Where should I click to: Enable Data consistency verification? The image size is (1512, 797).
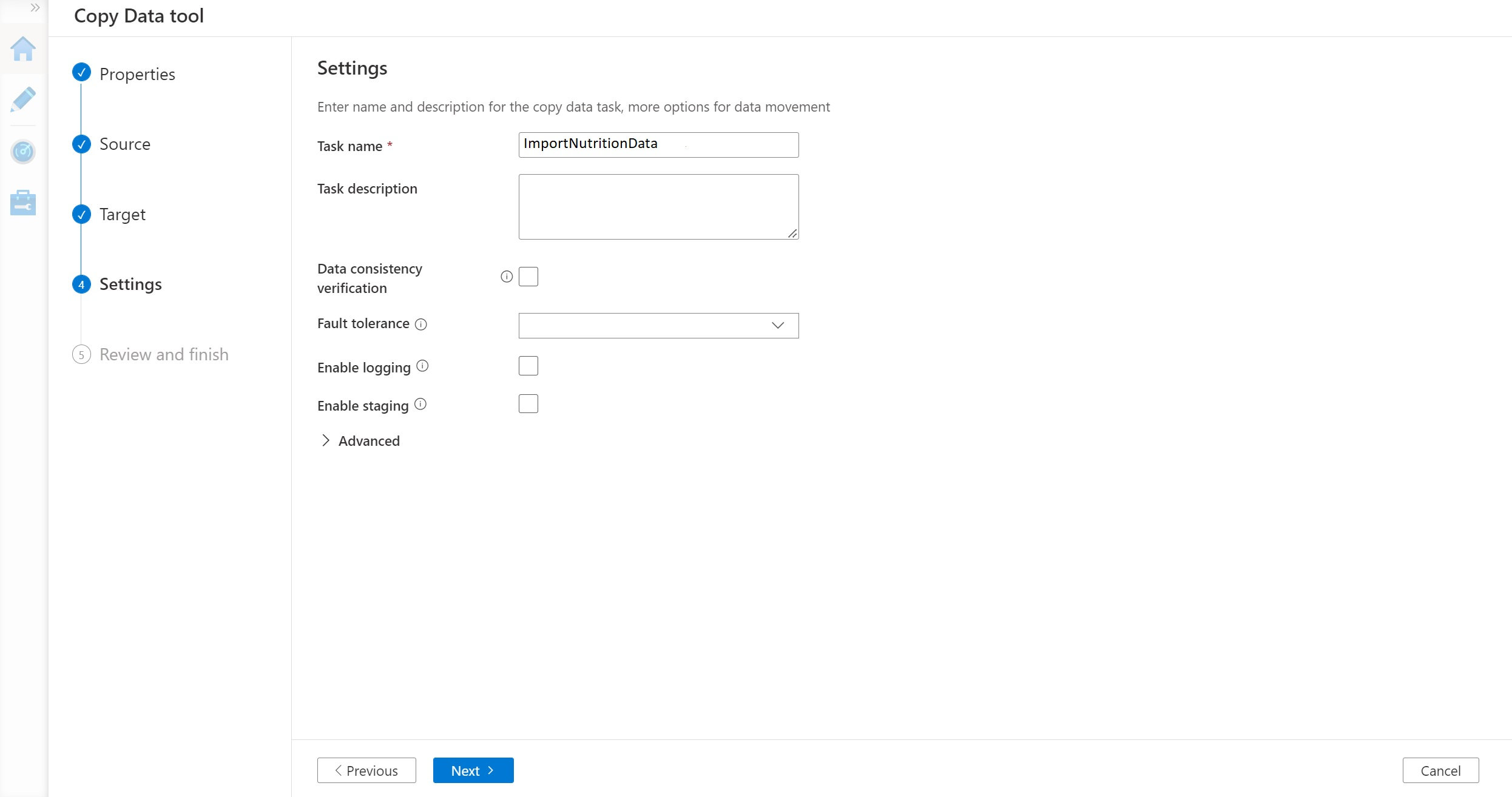point(528,276)
